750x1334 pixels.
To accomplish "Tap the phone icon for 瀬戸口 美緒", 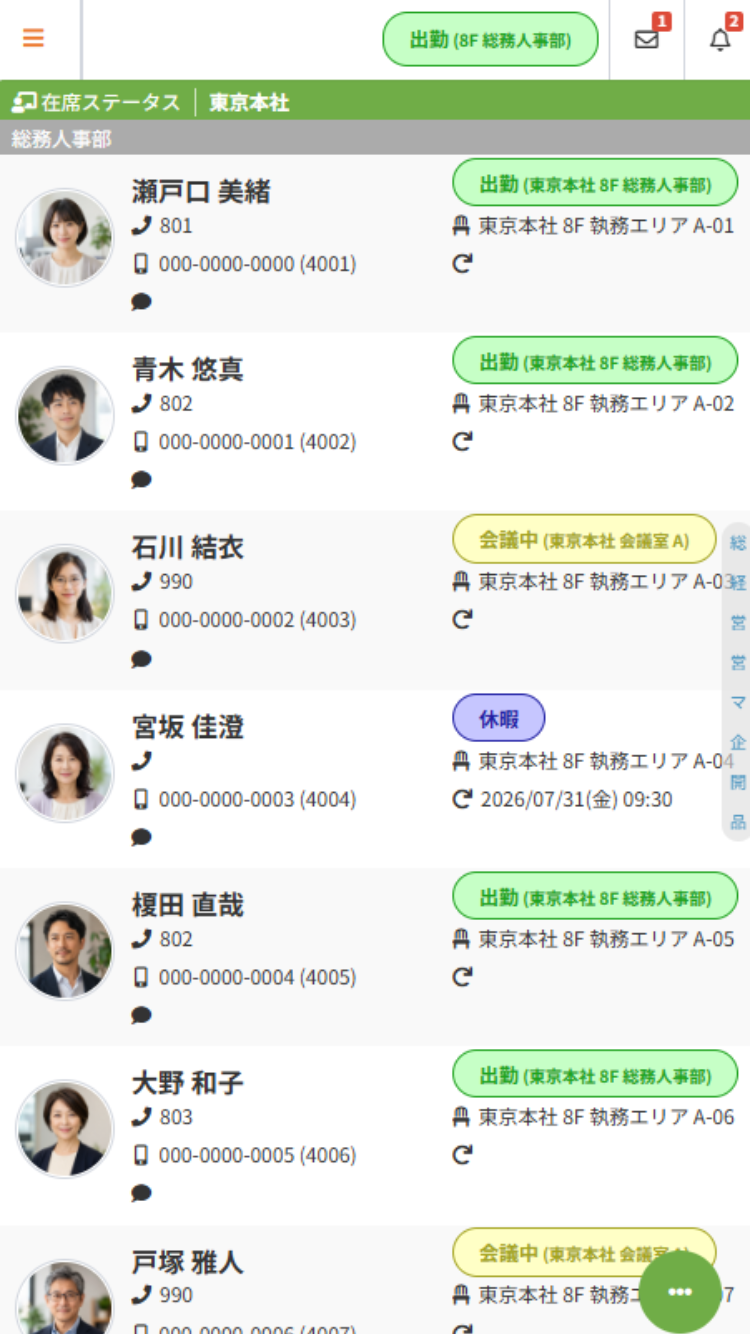I will pos(142,226).
